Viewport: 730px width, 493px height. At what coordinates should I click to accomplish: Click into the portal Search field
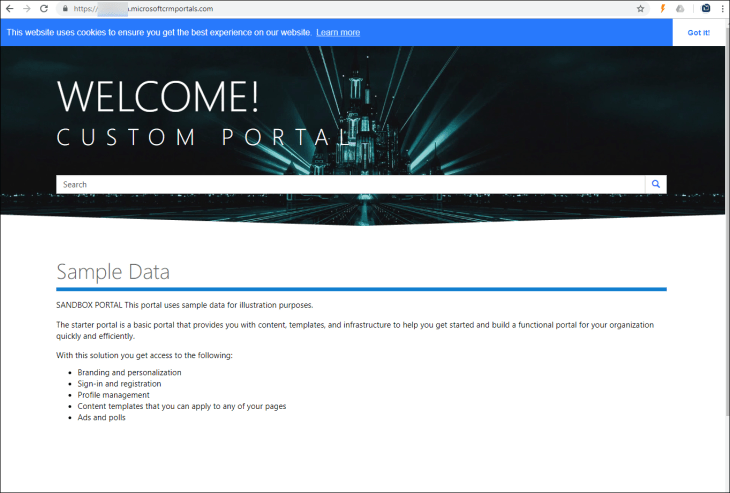tap(350, 184)
